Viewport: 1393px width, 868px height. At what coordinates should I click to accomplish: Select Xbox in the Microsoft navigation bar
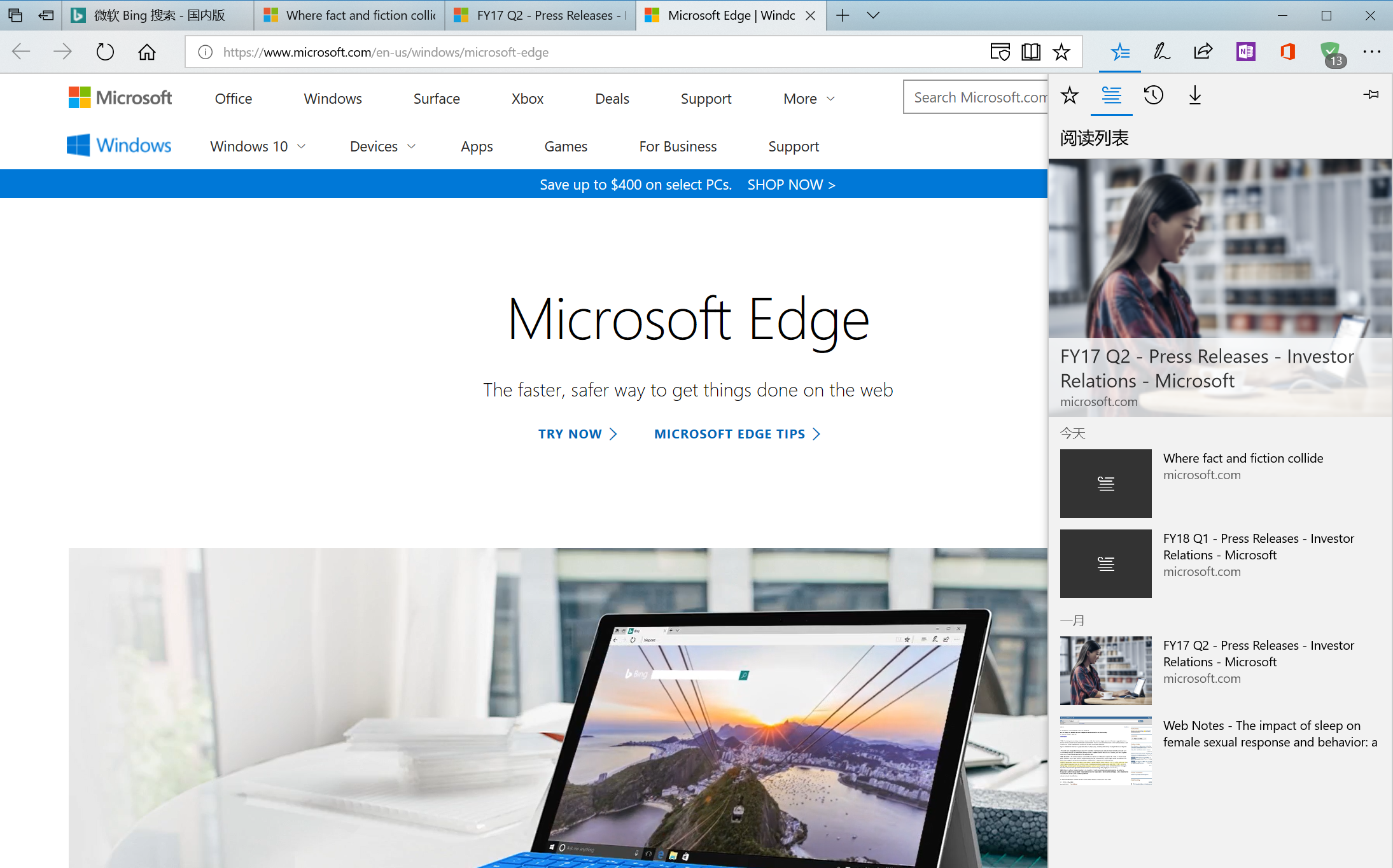(x=527, y=99)
